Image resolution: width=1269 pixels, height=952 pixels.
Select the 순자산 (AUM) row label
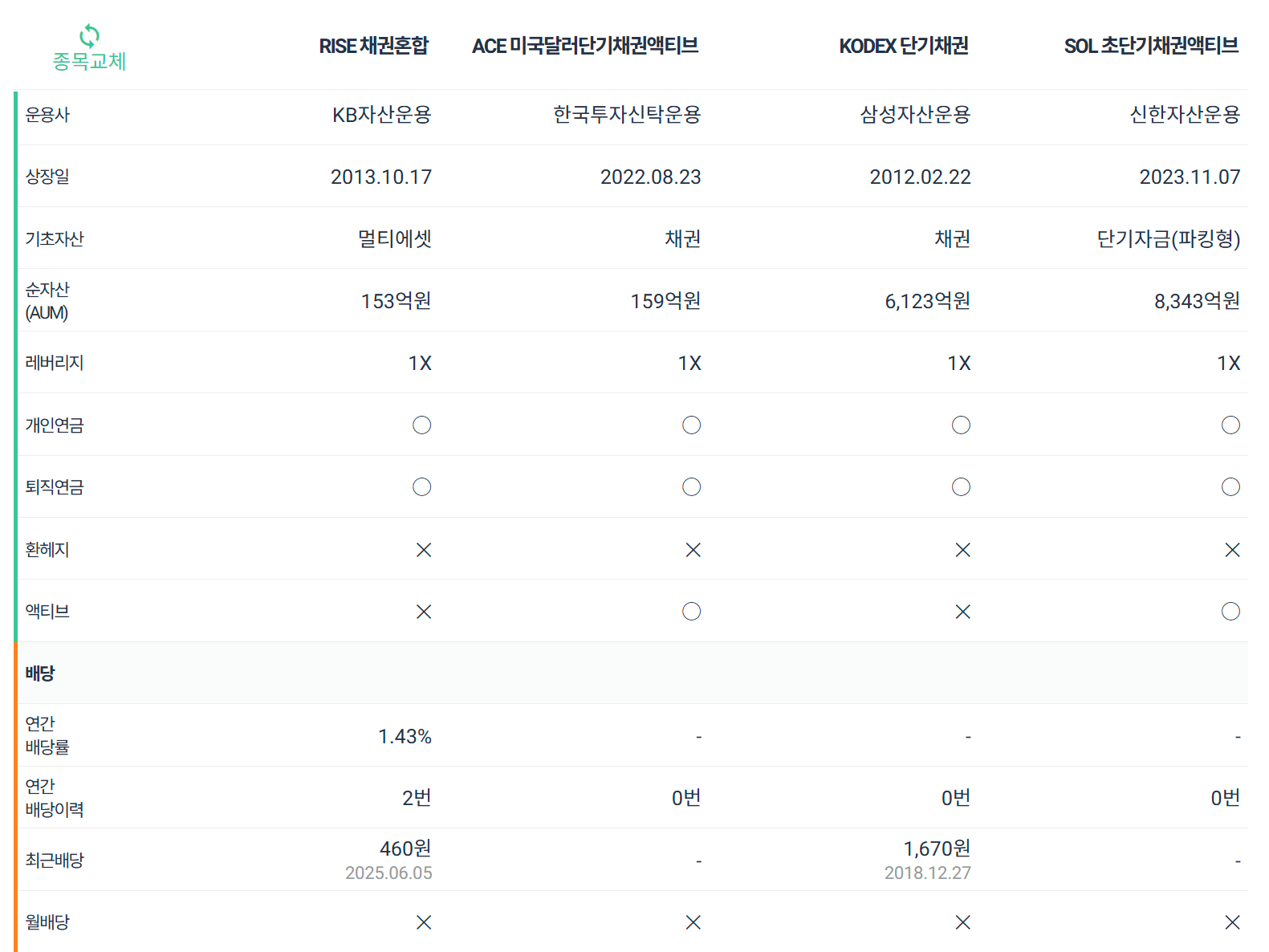point(47,301)
